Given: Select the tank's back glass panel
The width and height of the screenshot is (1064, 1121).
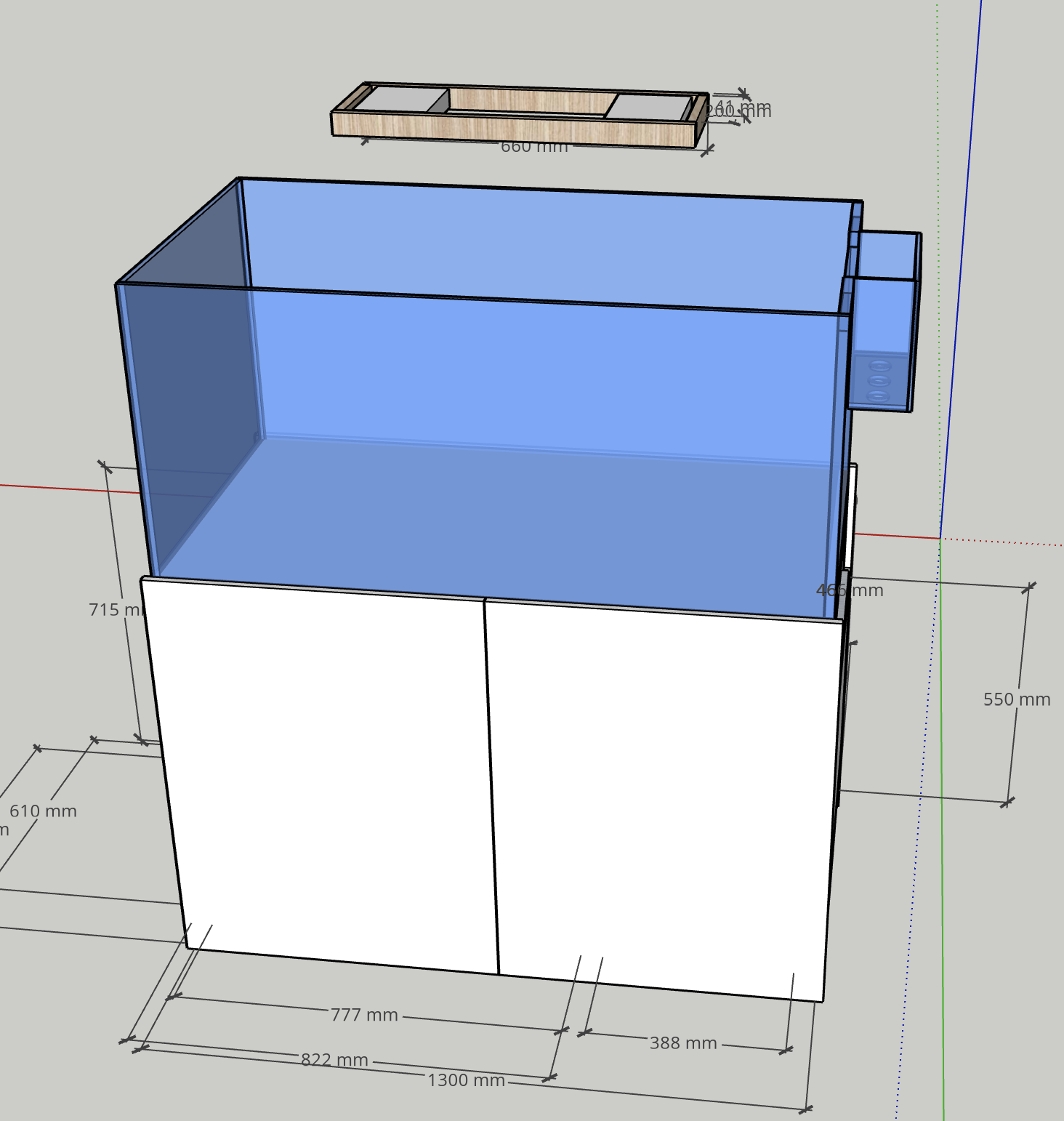Looking at the screenshot, I should point(545,240).
